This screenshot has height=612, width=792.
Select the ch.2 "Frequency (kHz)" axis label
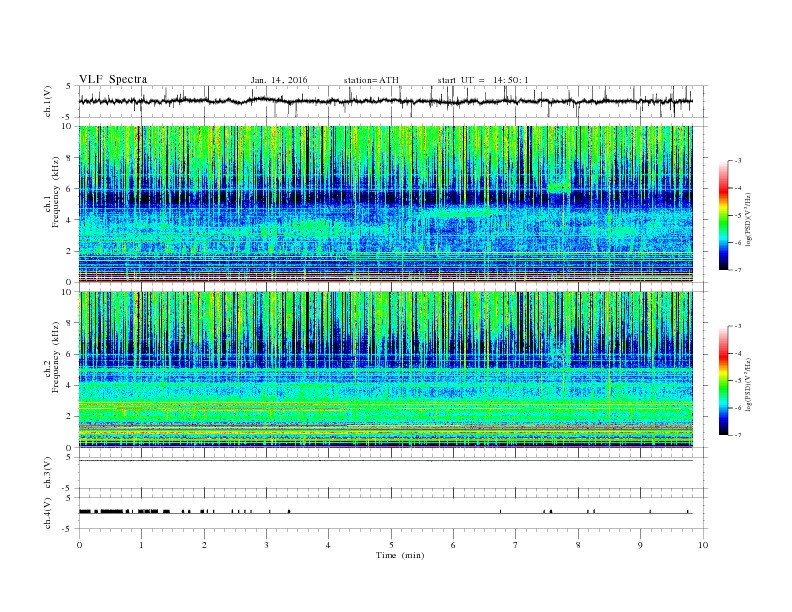coord(56,356)
